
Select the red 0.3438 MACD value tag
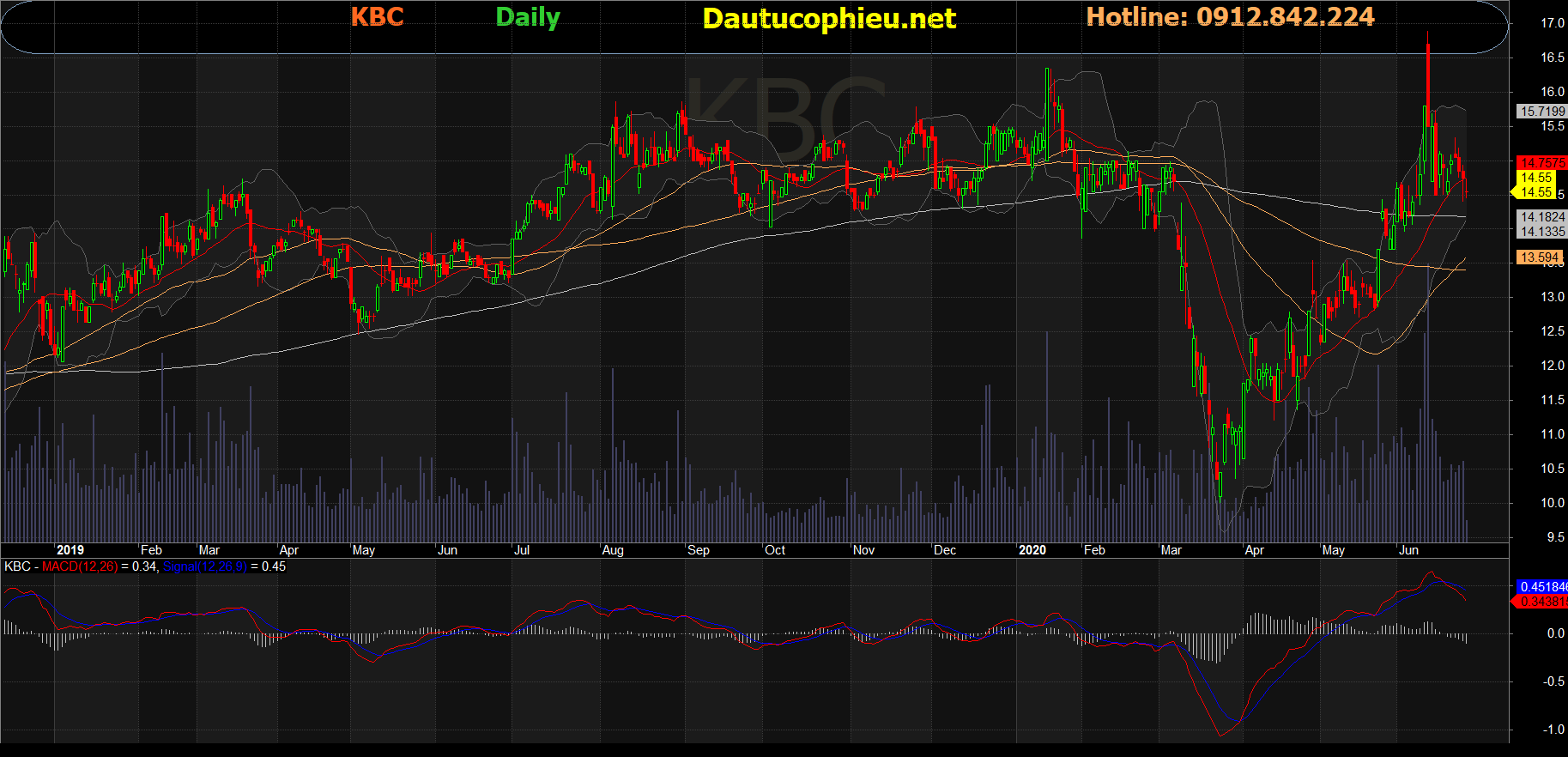1542,602
